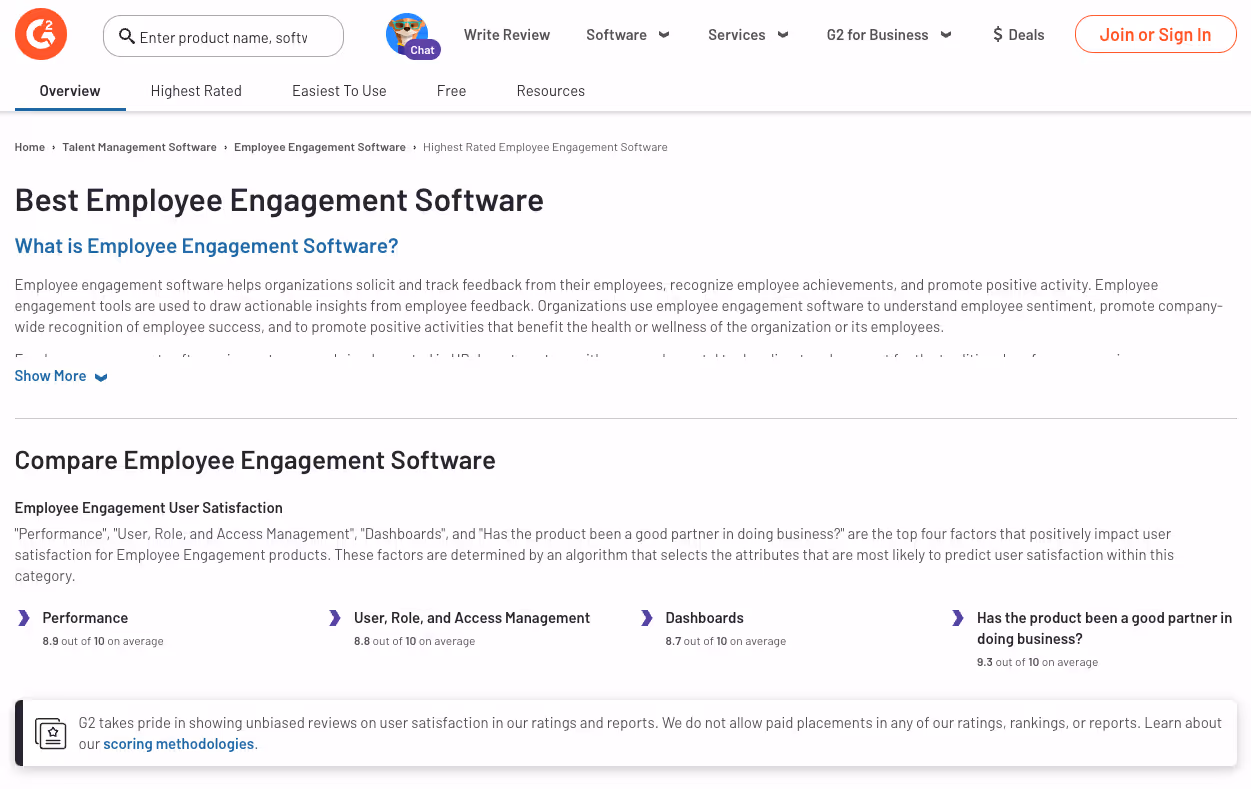Click Employee Engagement User Satisfaction subheading

pyautogui.click(x=149, y=508)
